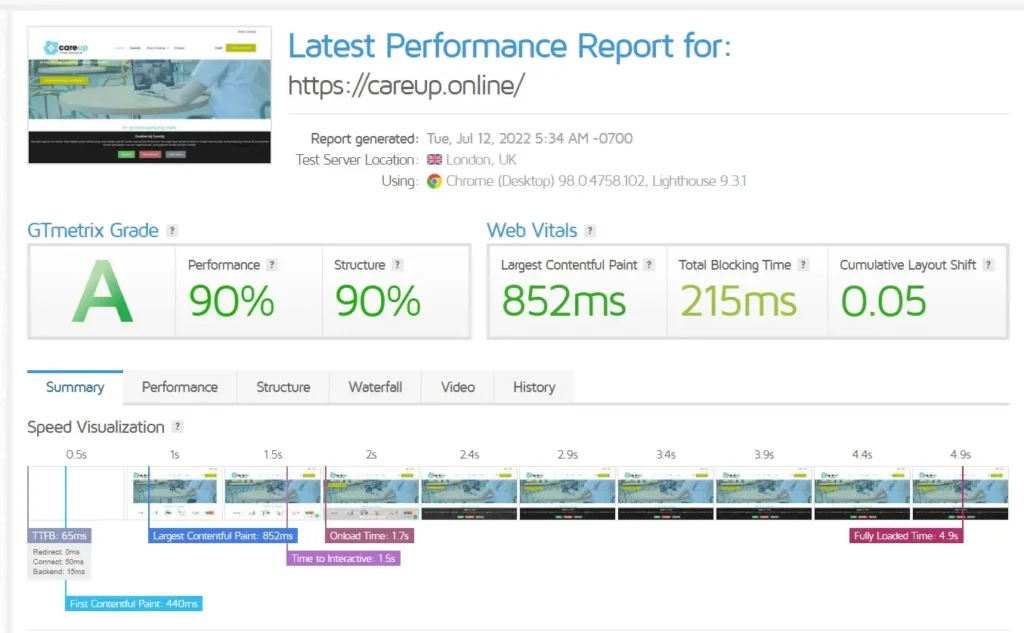1024x633 pixels.
Task: View the History tab
Action: coord(534,387)
